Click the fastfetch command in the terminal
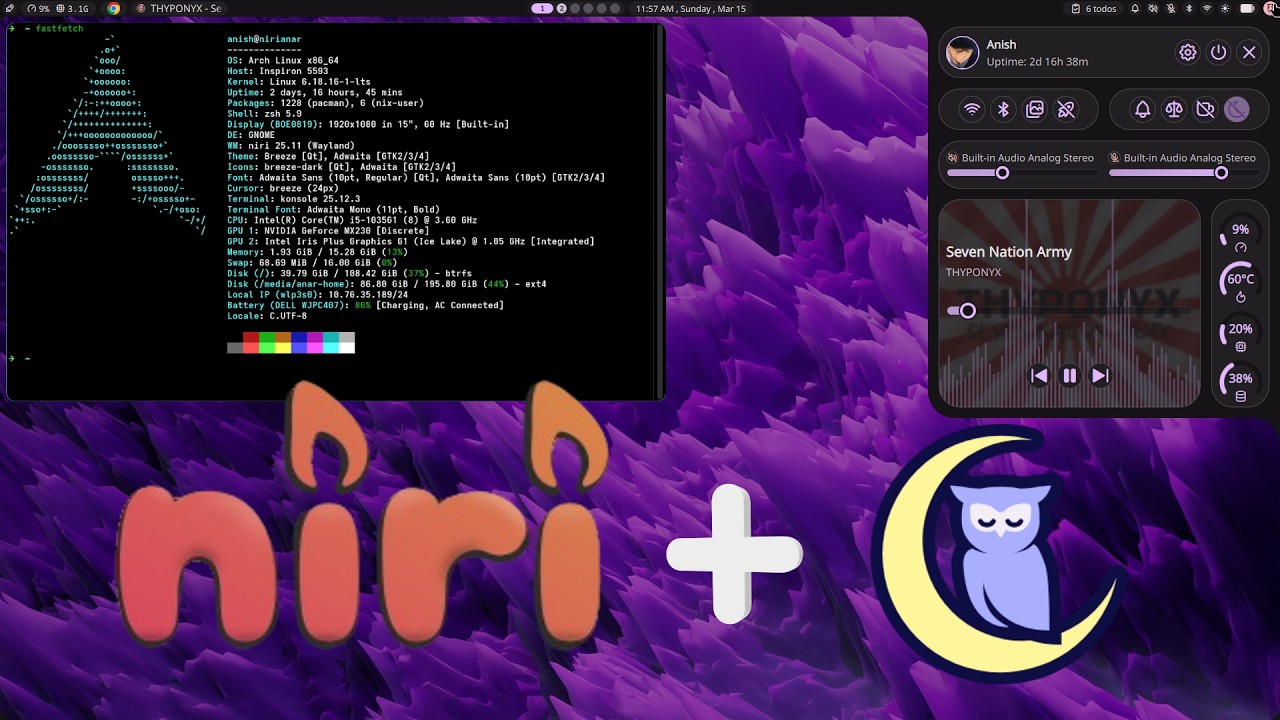The height and width of the screenshot is (720, 1280). [x=59, y=28]
